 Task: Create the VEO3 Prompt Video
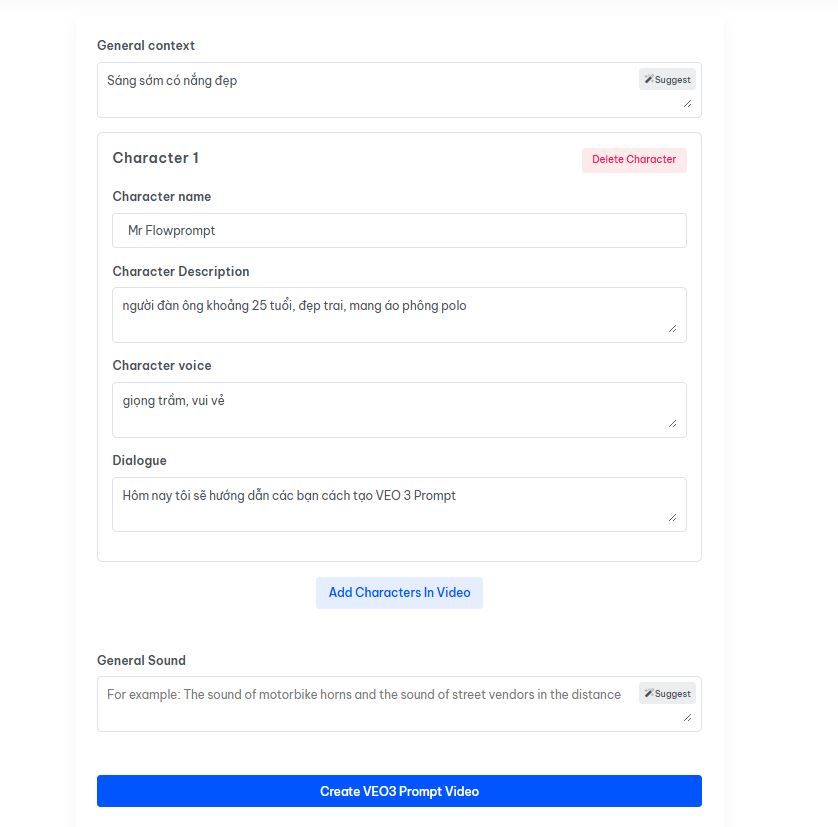[399, 791]
